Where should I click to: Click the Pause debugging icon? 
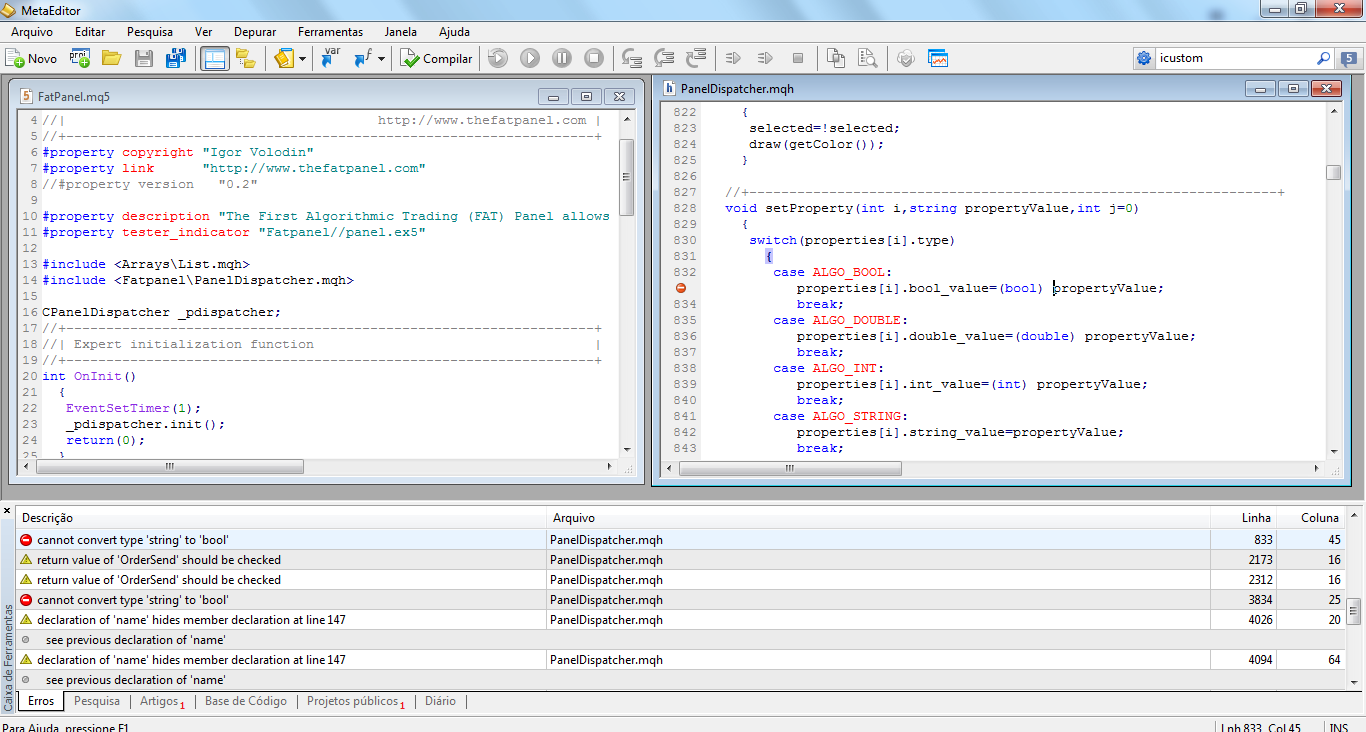click(562, 59)
